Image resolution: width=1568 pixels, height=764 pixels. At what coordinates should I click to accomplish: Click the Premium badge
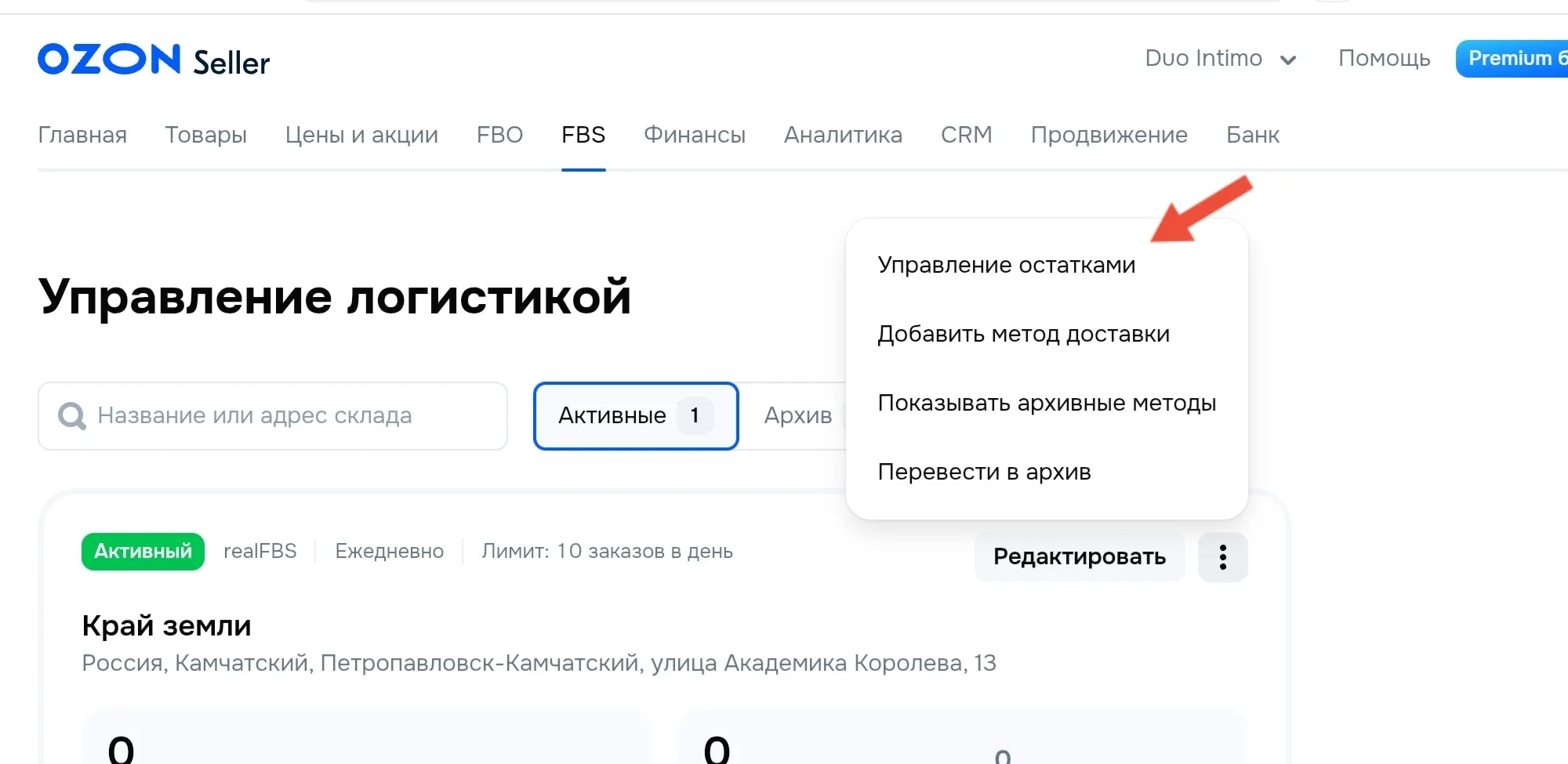pyautogui.click(x=1513, y=59)
